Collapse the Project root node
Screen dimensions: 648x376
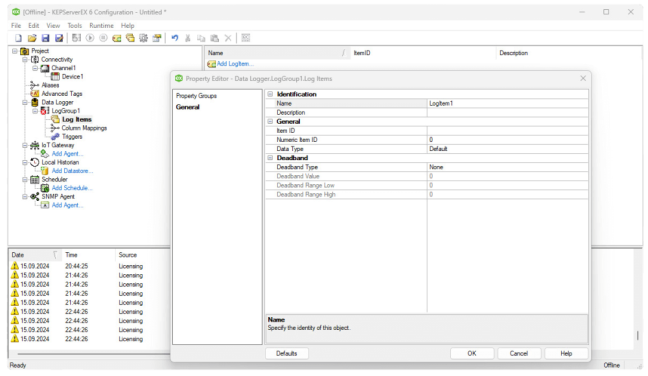[x=14, y=51]
